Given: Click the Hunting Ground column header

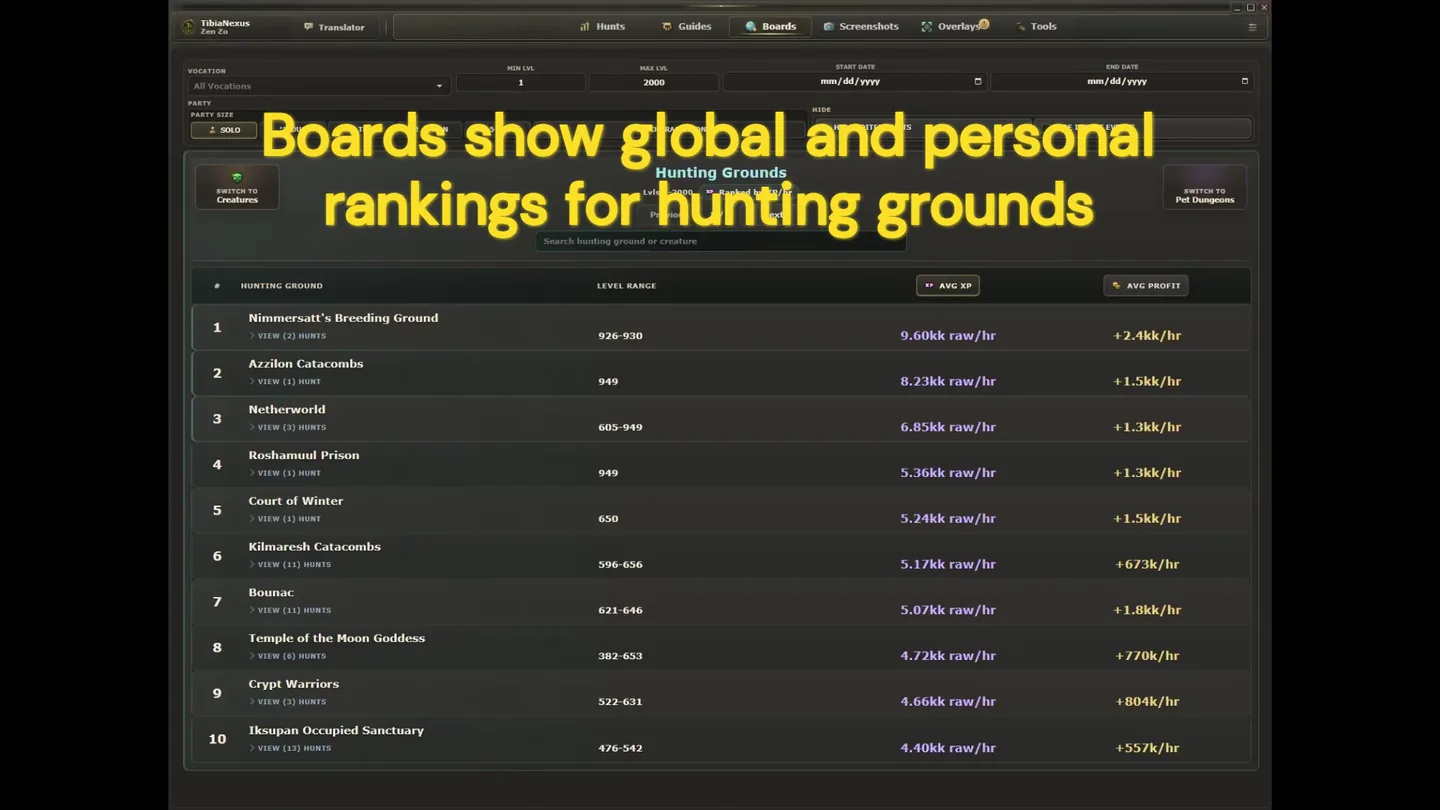Looking at the screenshot, I should point(281,286).
